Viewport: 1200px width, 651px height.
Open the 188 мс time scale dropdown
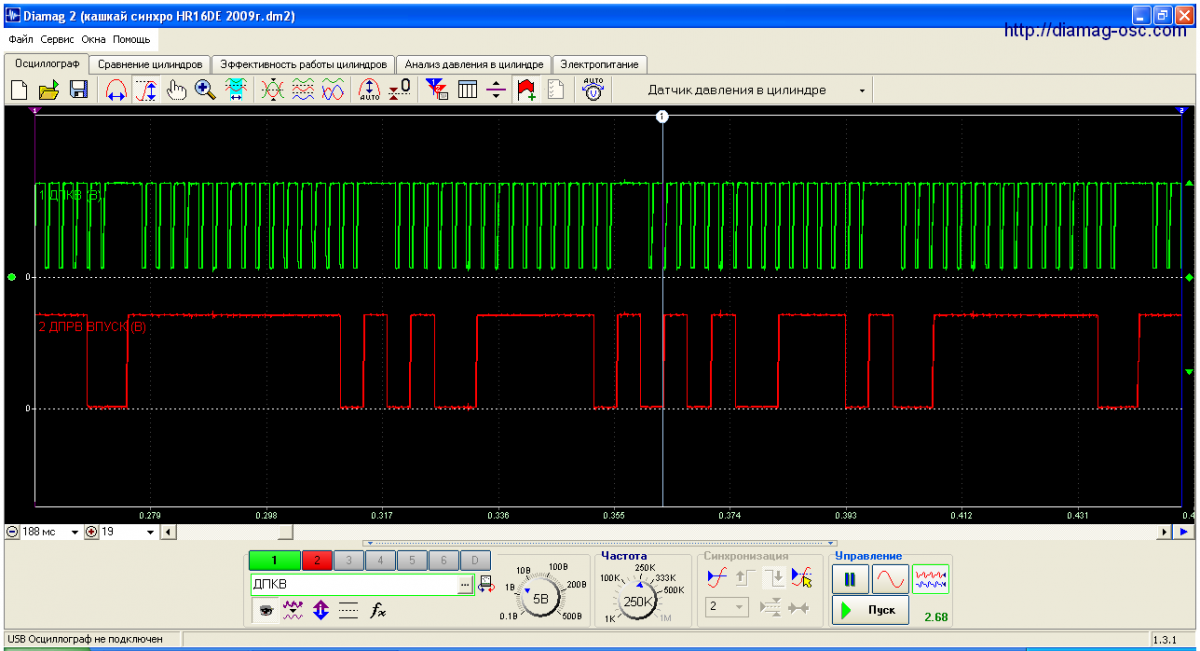pos(74,532)
